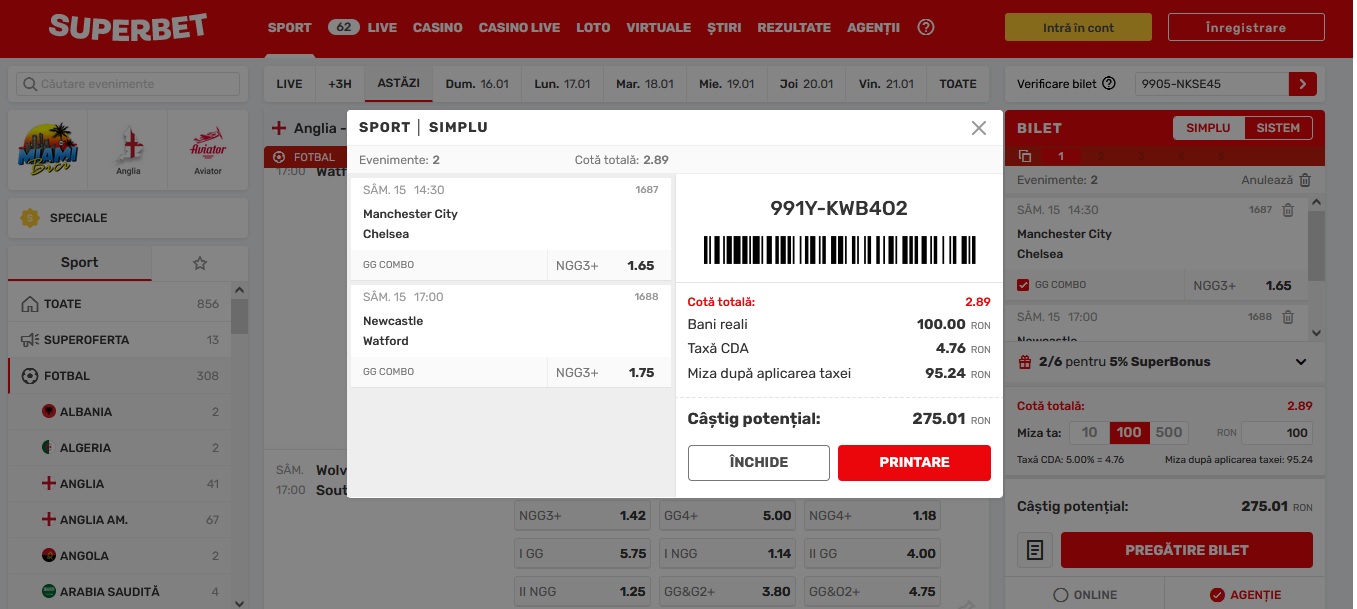Select the Angola flag icon
This screenshot has height=609, width=1357.
[x=47, y=556]
